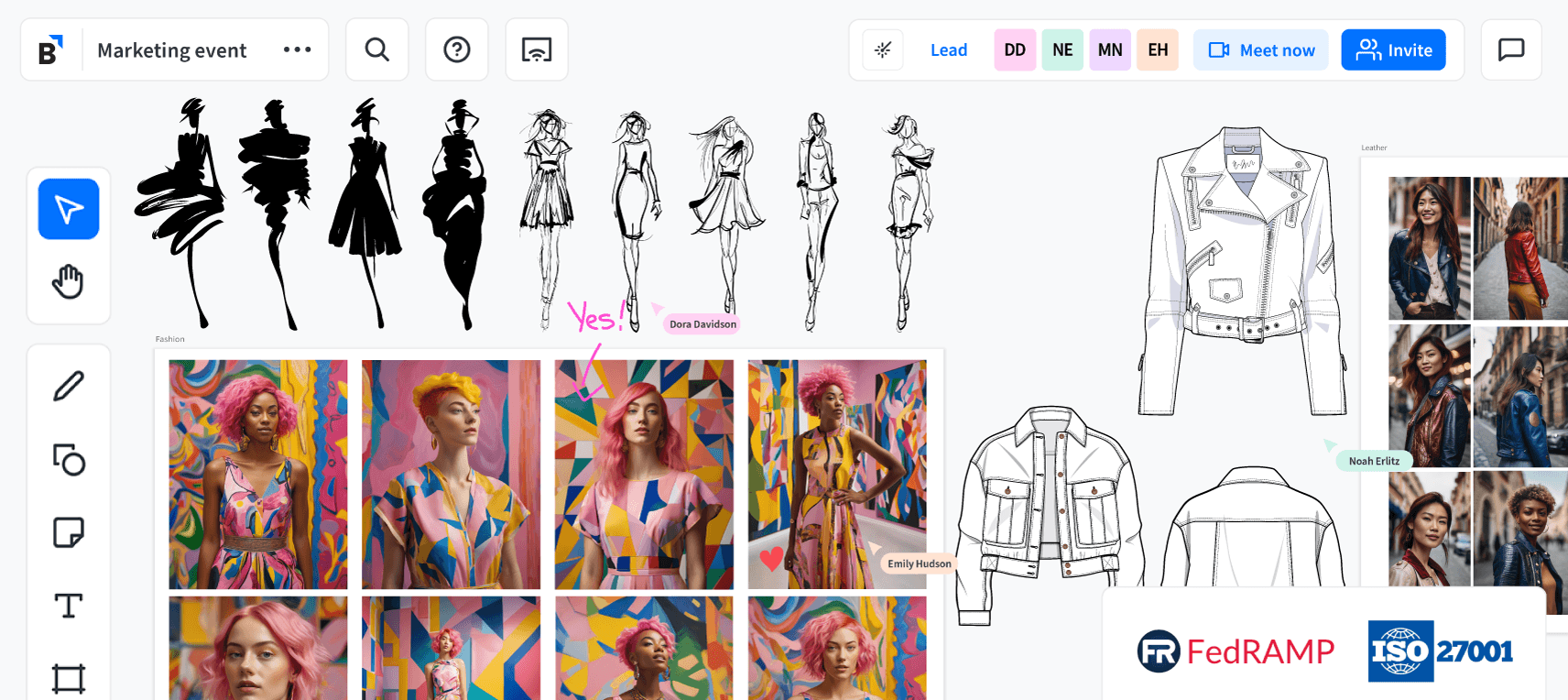Select the line sketch above the Yes! note
The height and width of the screenshot is (700, 1568).
547,218
